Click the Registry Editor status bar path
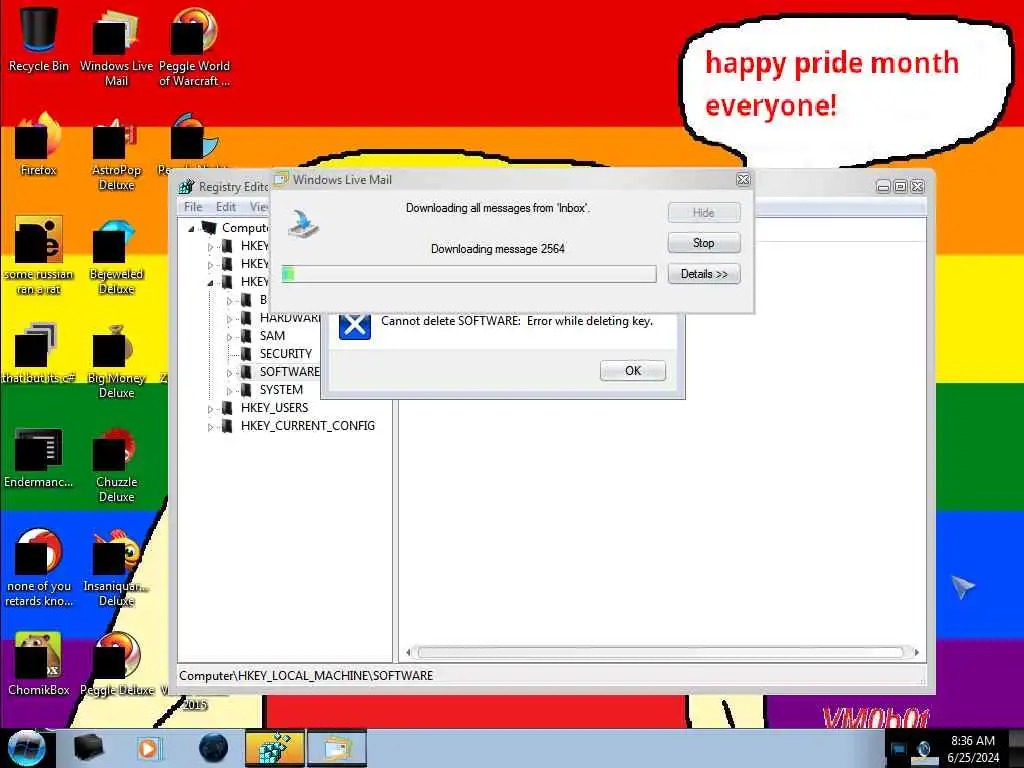Image resolution: width=1024 pixels, height=768 pixels. click(x=306, y=676)
